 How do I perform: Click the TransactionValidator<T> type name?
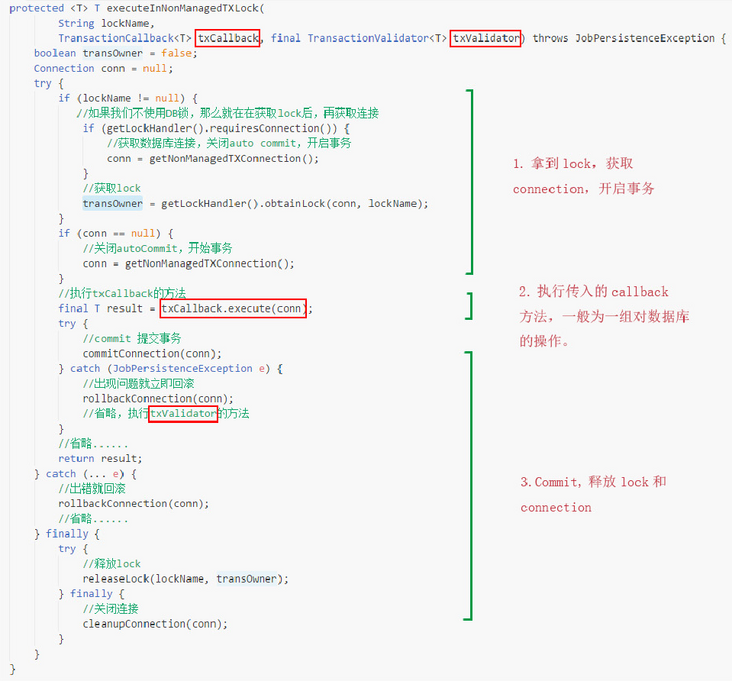377,38
